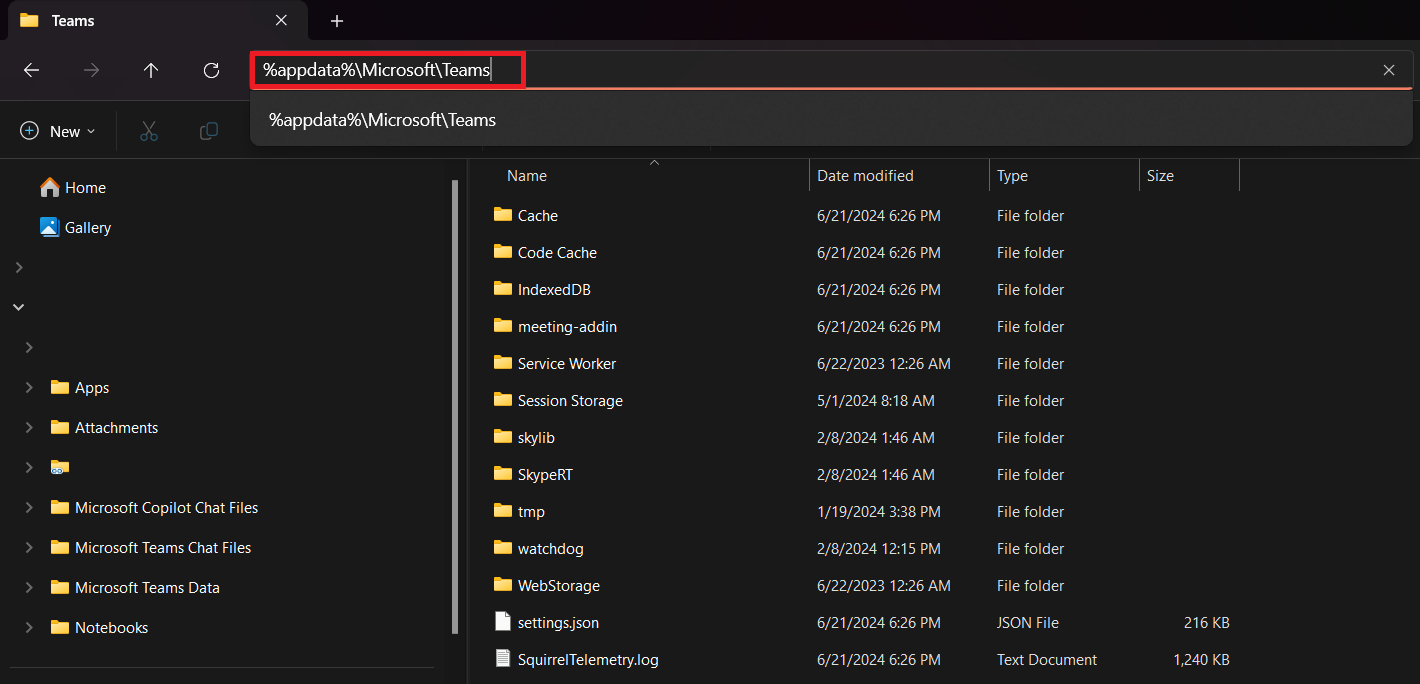Expand the Apps folder in sidebar
Screen dimensions: 1420x684
click(29, 388)
